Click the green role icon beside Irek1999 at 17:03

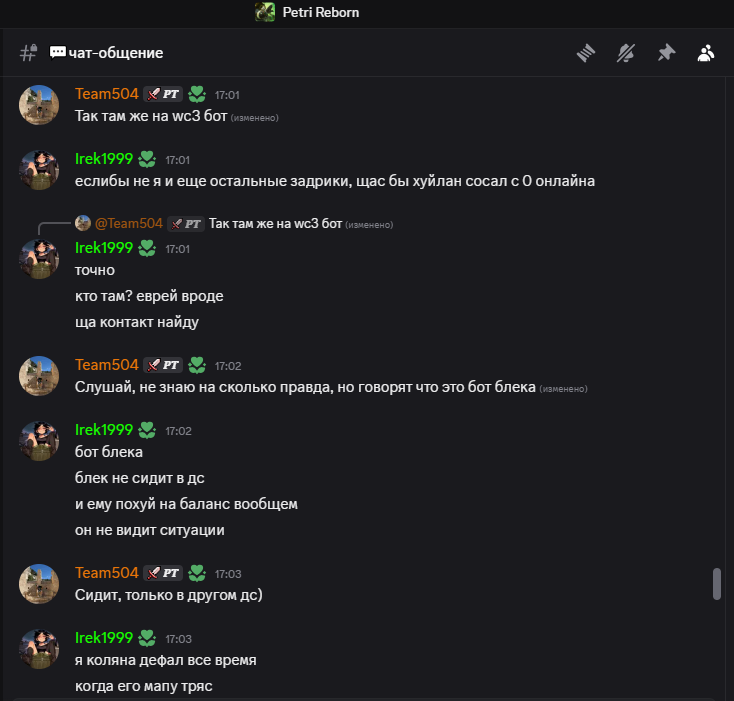click(147, 638)
